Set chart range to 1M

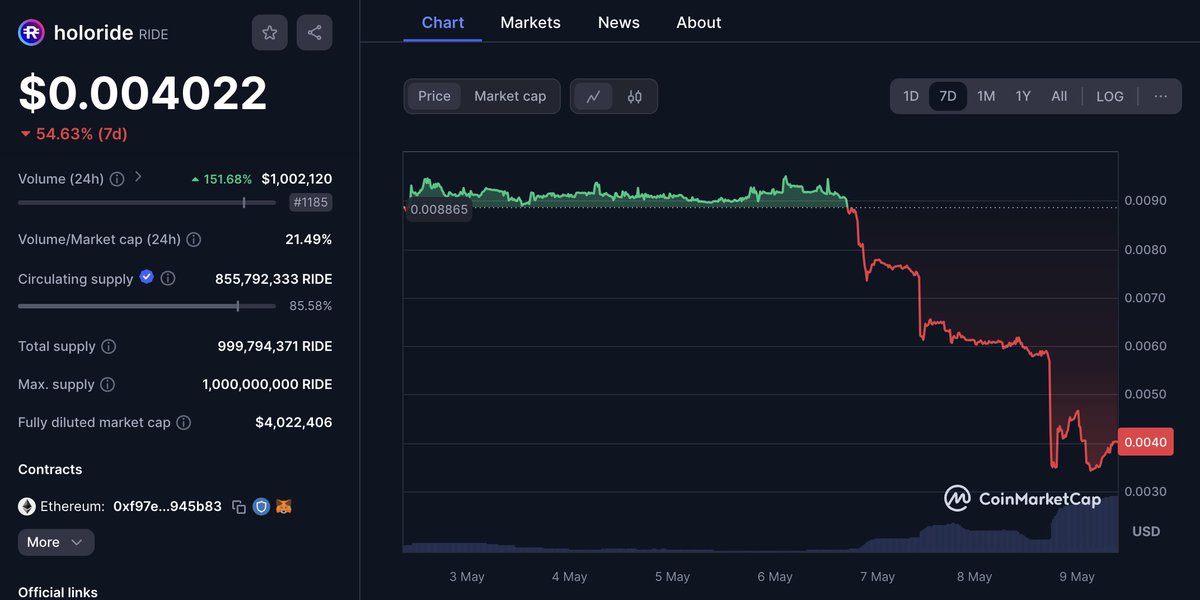pyautogui.click(x=986, y=96)
